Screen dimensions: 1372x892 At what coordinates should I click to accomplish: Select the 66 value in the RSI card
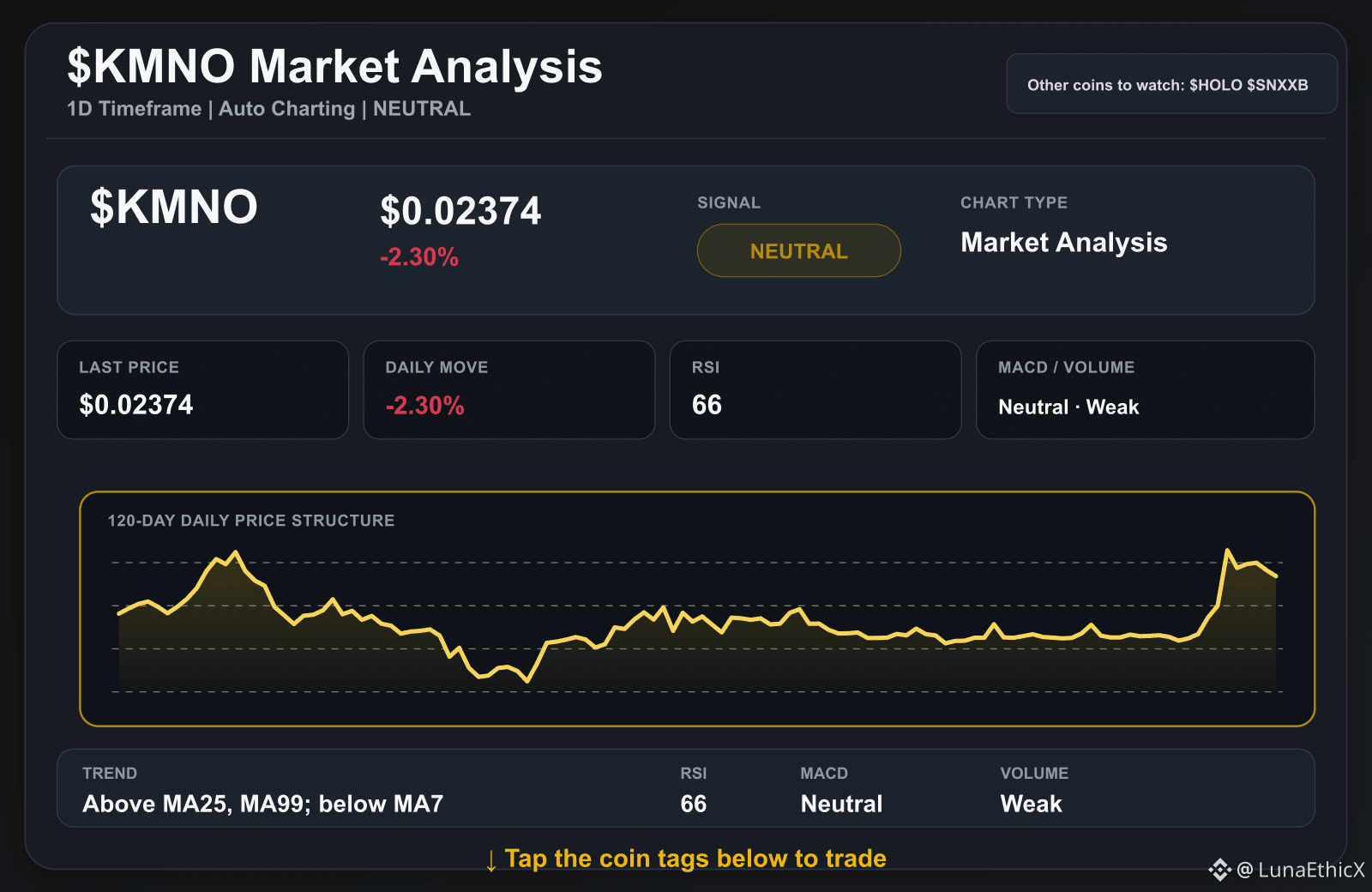click(707, 405)
